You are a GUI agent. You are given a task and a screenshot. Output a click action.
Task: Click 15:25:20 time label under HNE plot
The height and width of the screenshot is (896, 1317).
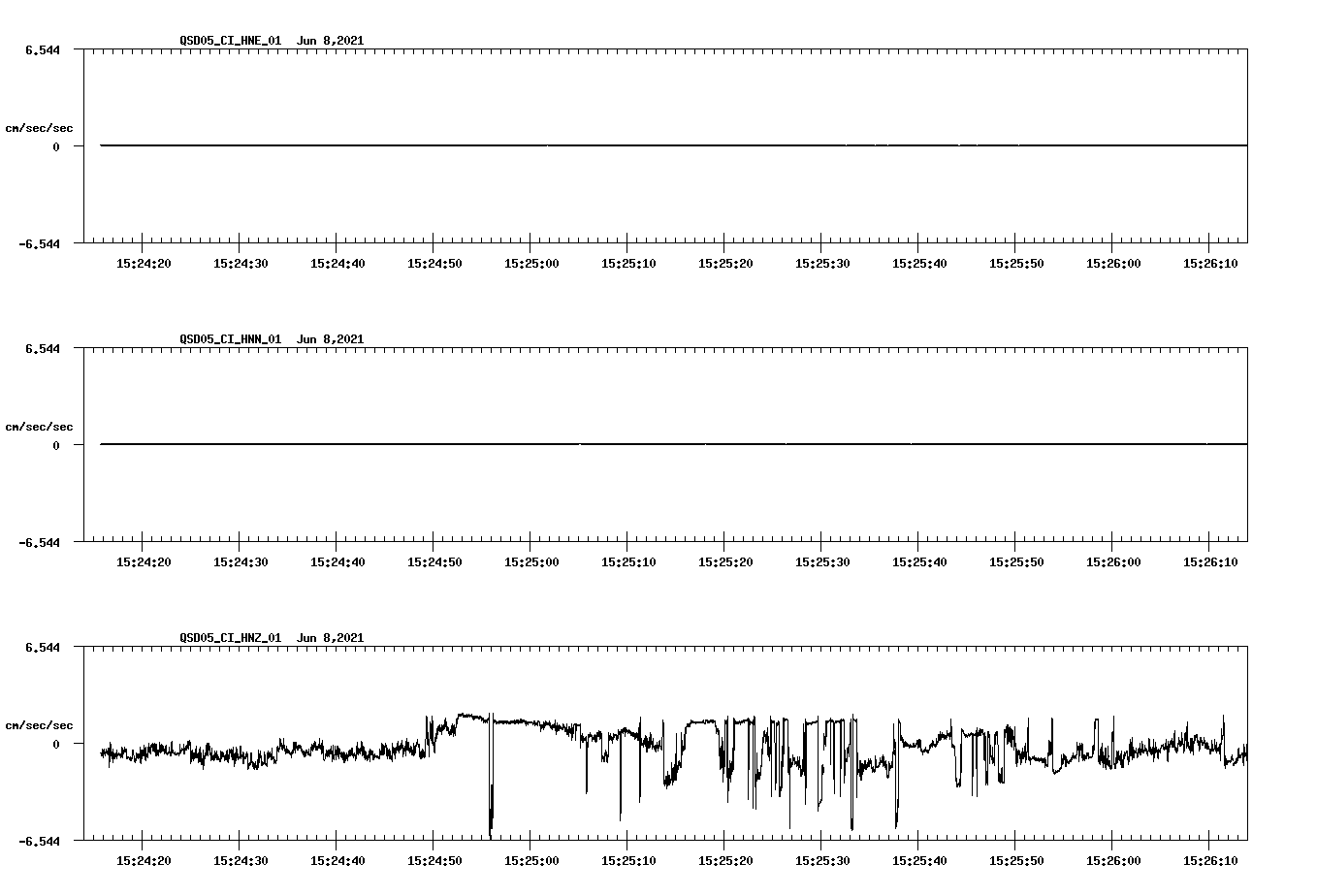coord(725,264)
